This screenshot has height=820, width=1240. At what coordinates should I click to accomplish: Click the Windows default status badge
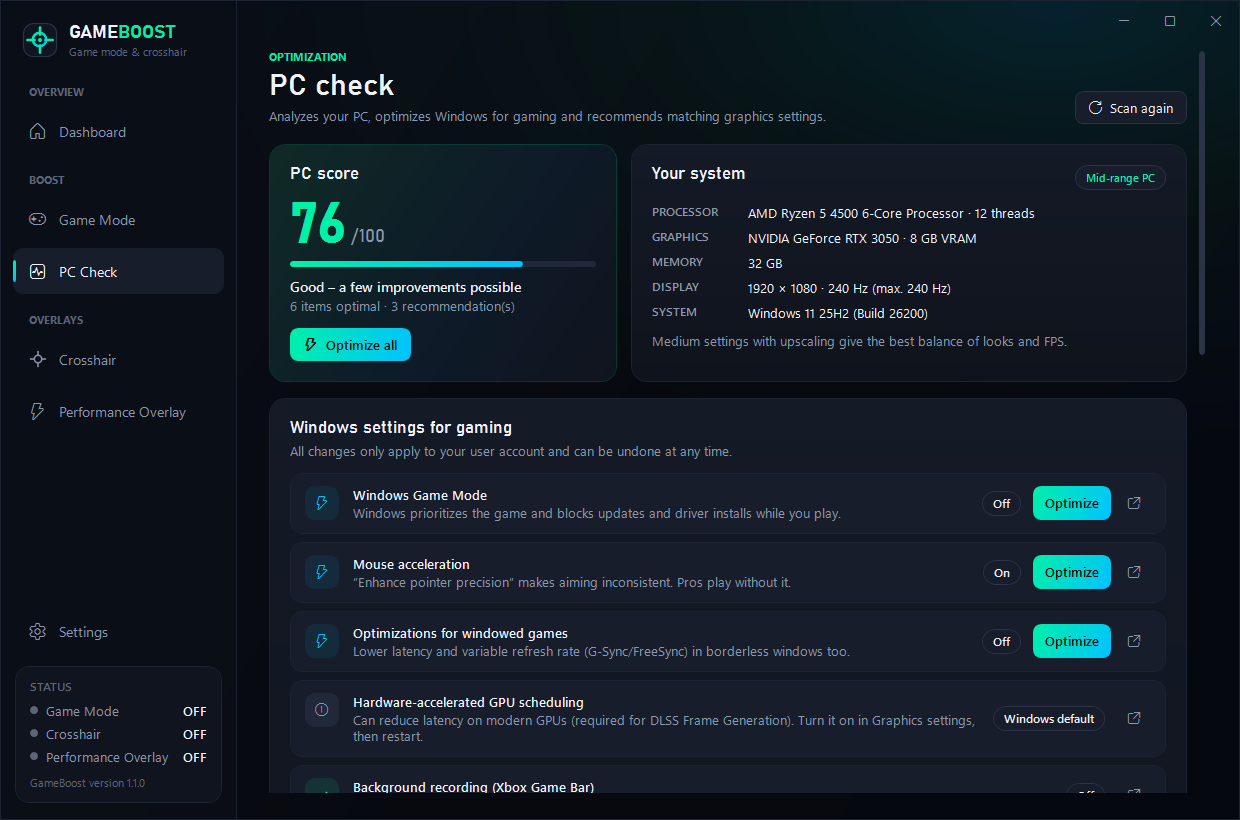1049,719
